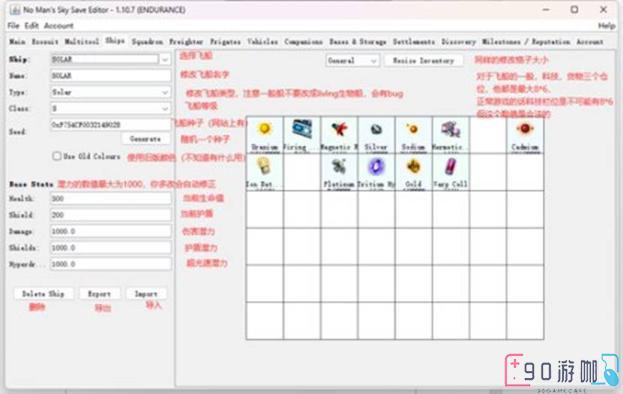Open the ship Type dropdown

coord(110,92)
